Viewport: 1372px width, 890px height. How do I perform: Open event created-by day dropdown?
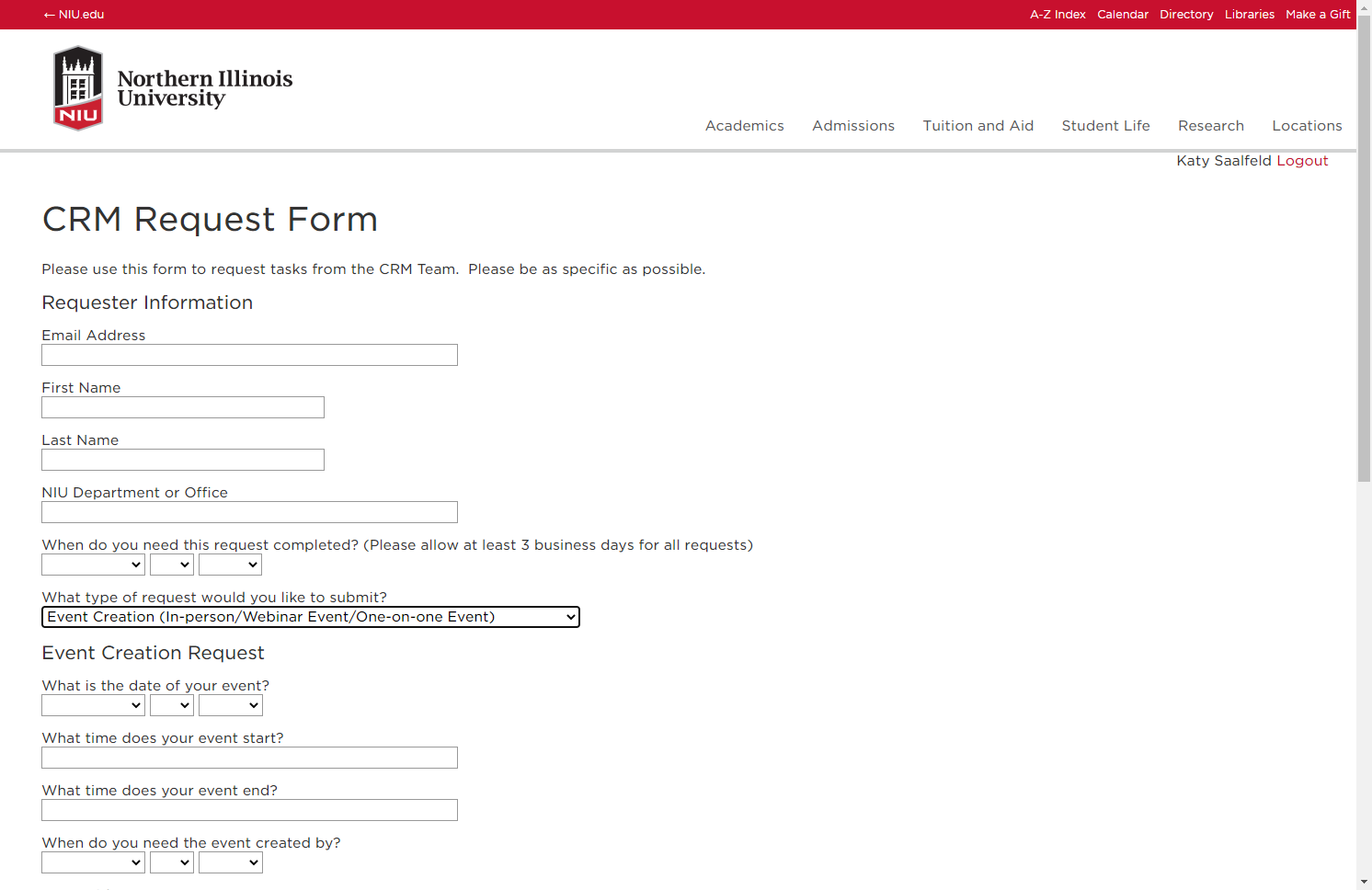click(x=172, y=862)
